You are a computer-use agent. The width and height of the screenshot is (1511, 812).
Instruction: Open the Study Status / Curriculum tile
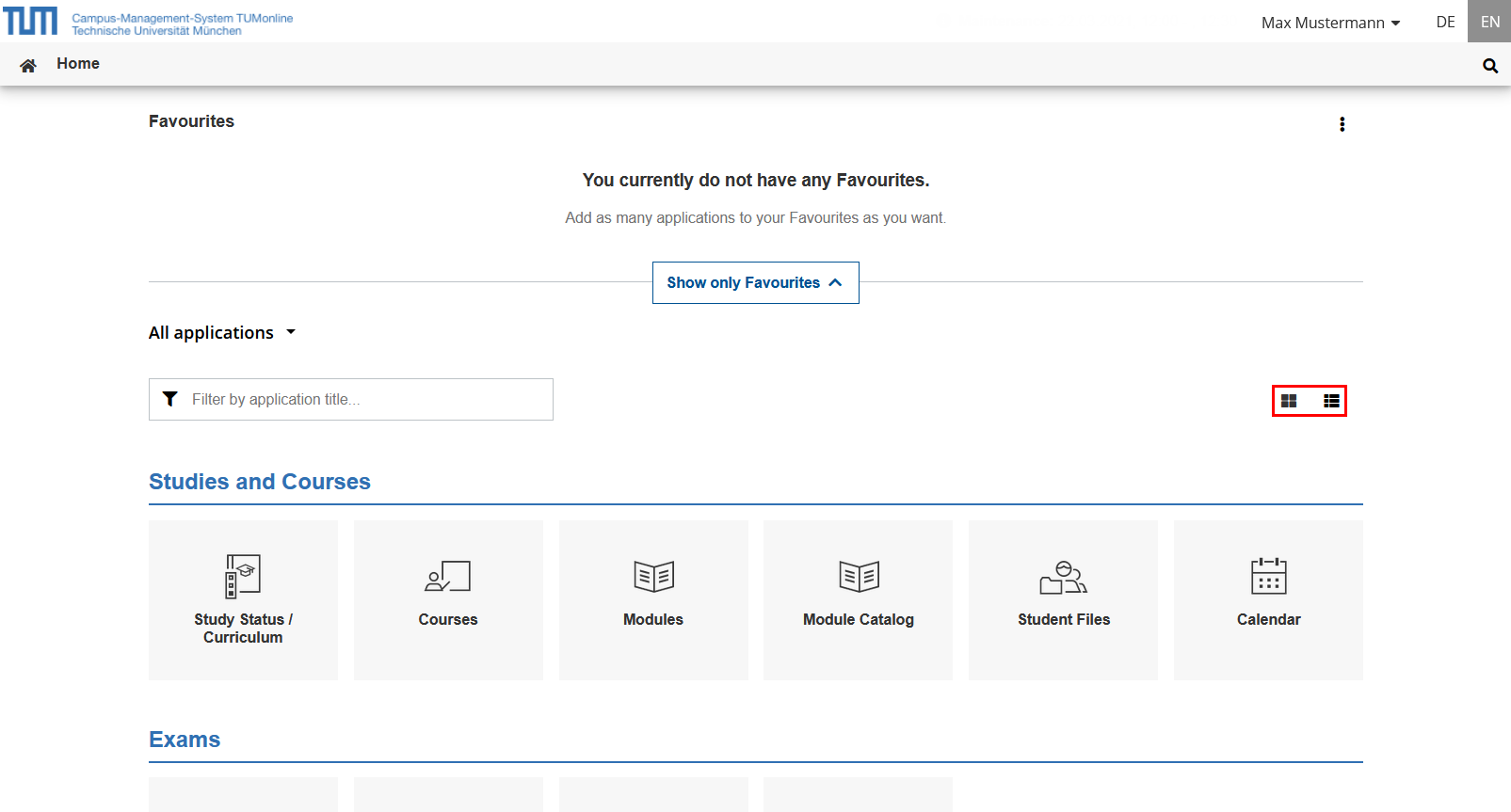tap(243, 599)
